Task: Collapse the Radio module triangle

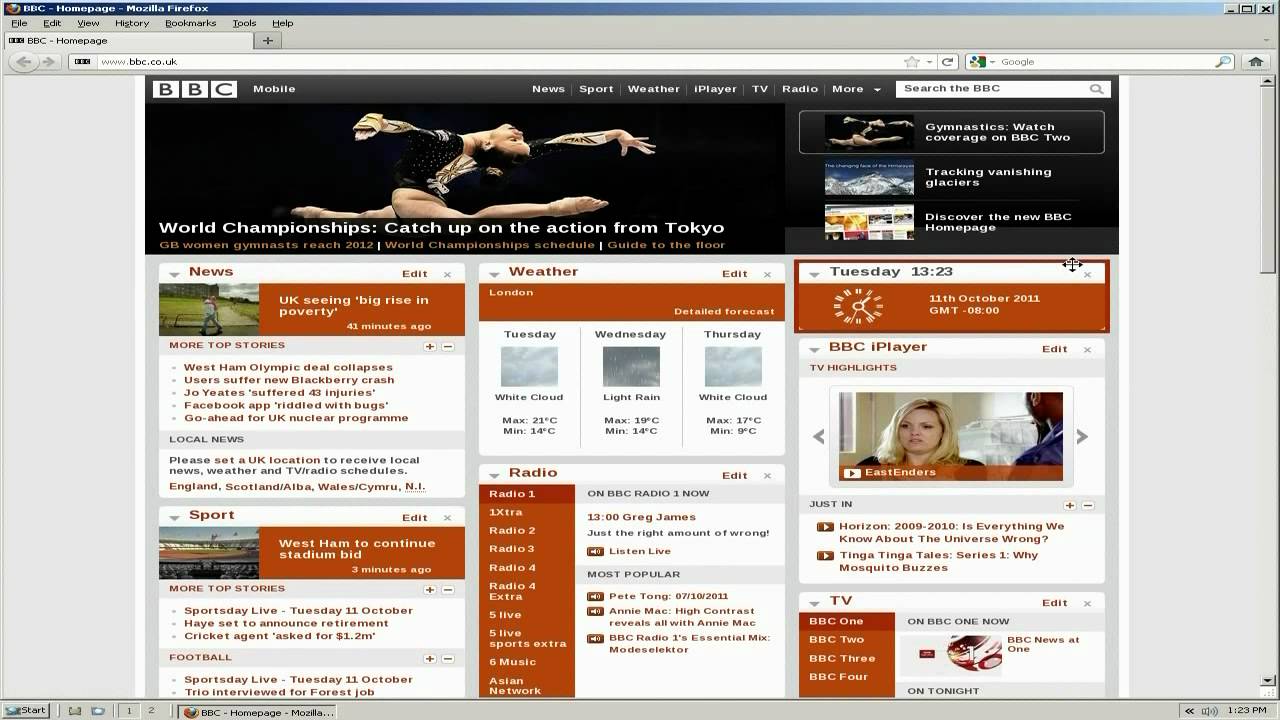Action: (494, 475)
